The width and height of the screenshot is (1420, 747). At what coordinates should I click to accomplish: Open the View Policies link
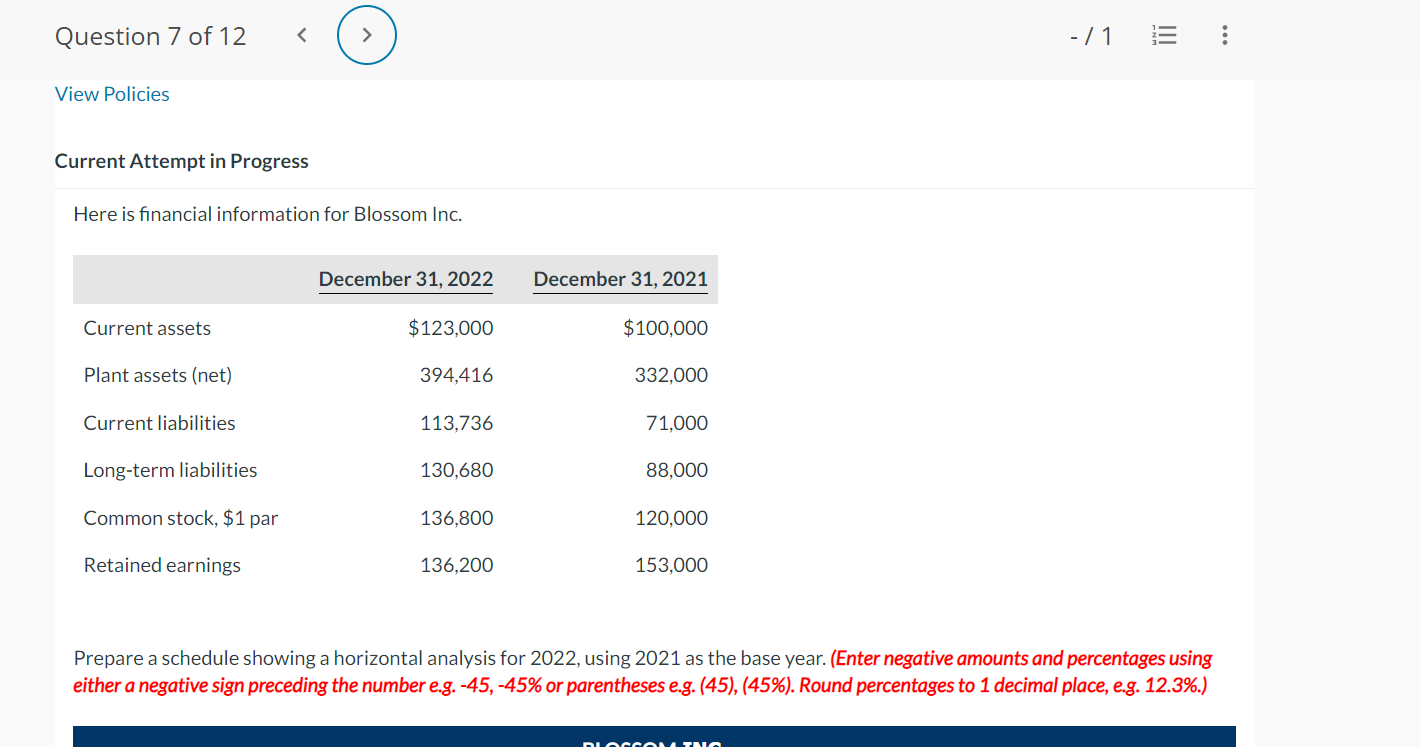112,93
